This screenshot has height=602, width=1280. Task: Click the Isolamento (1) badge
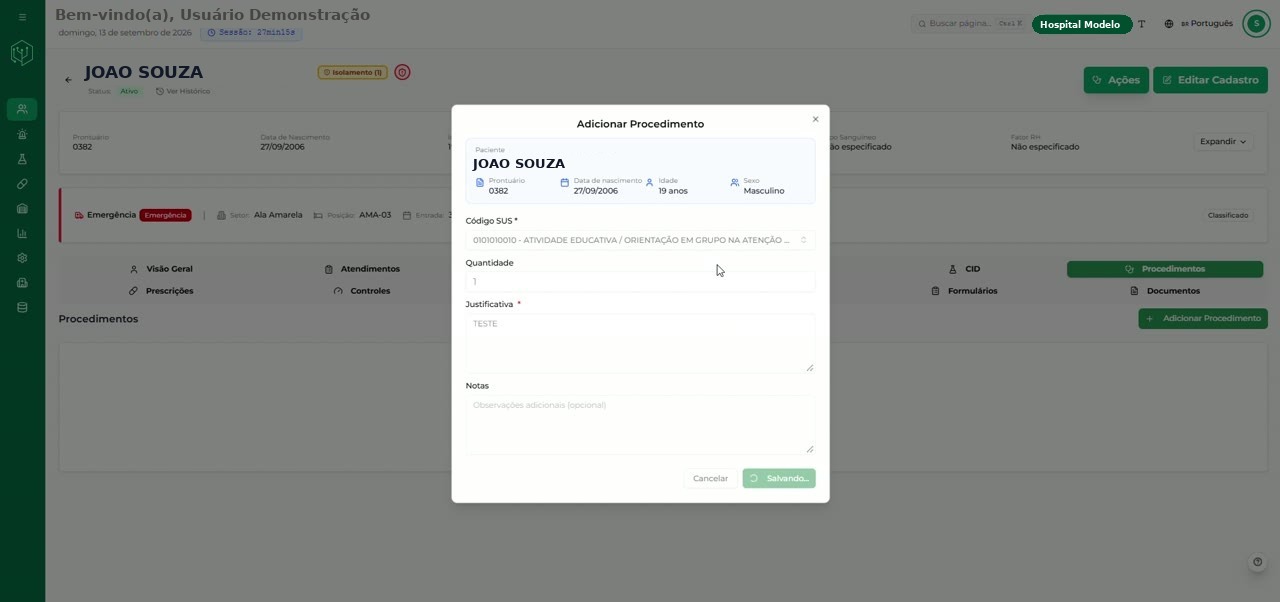[352, 72]
